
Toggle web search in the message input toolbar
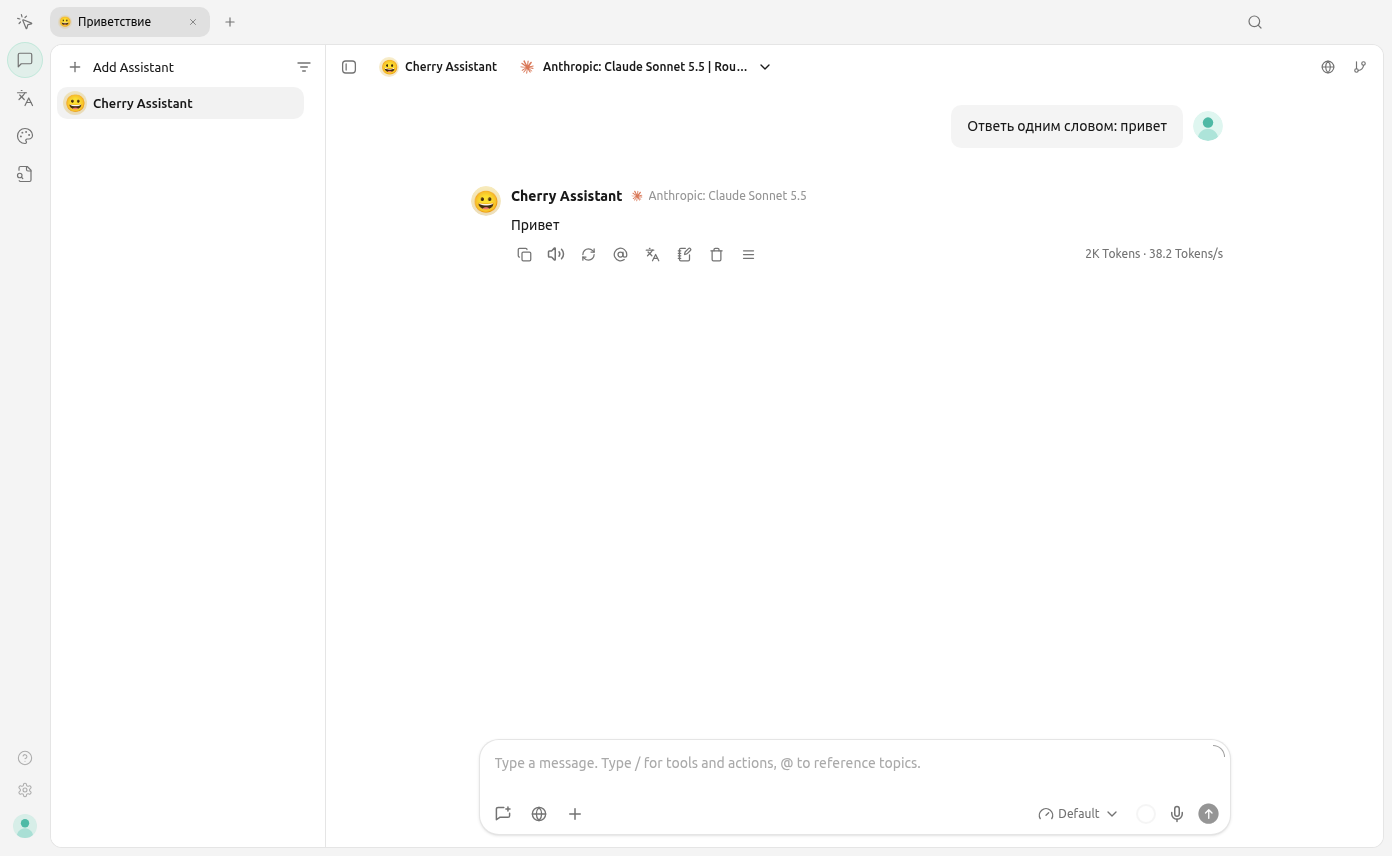539,814
